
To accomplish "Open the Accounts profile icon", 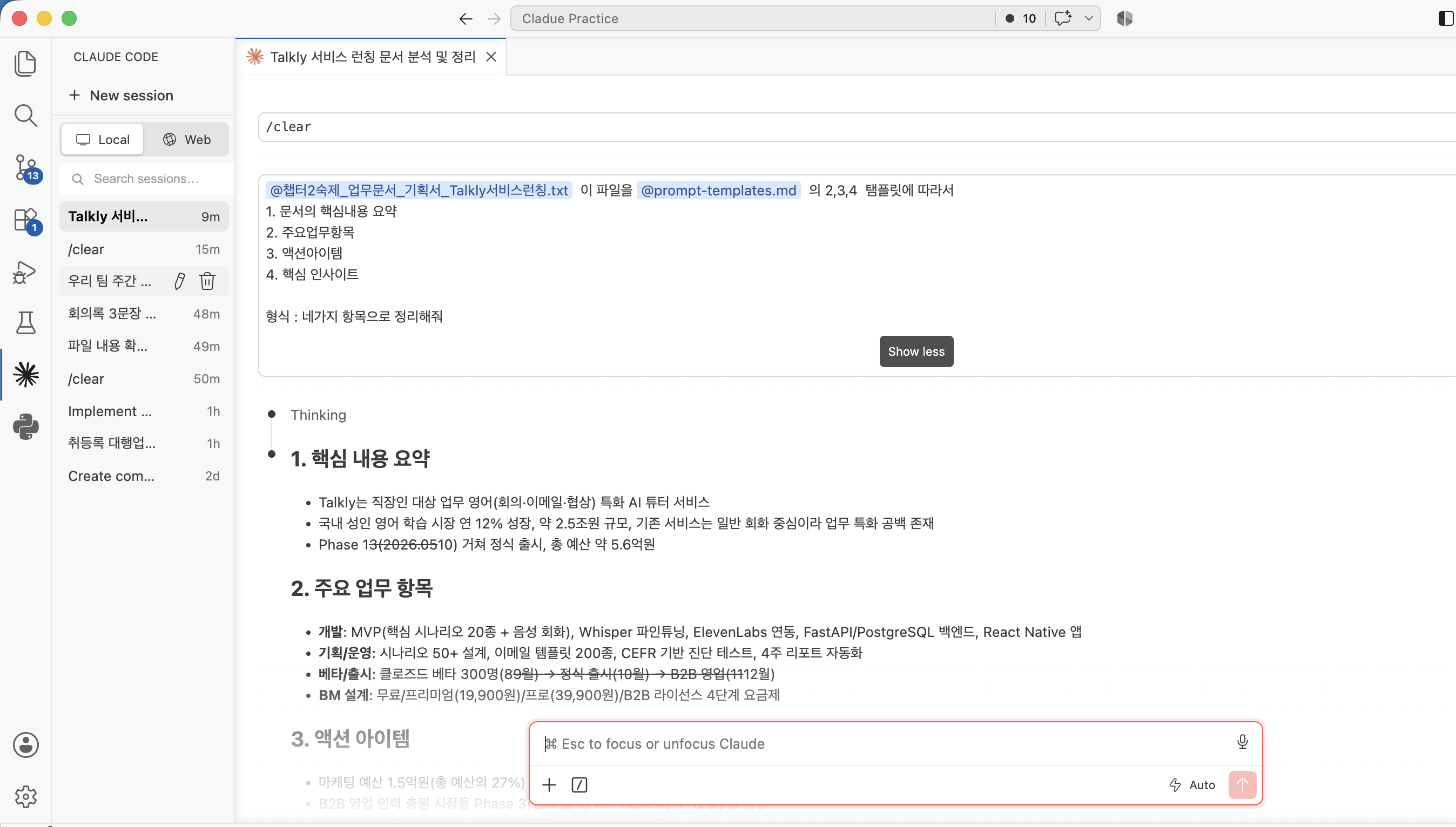I will tap(26, 744).
